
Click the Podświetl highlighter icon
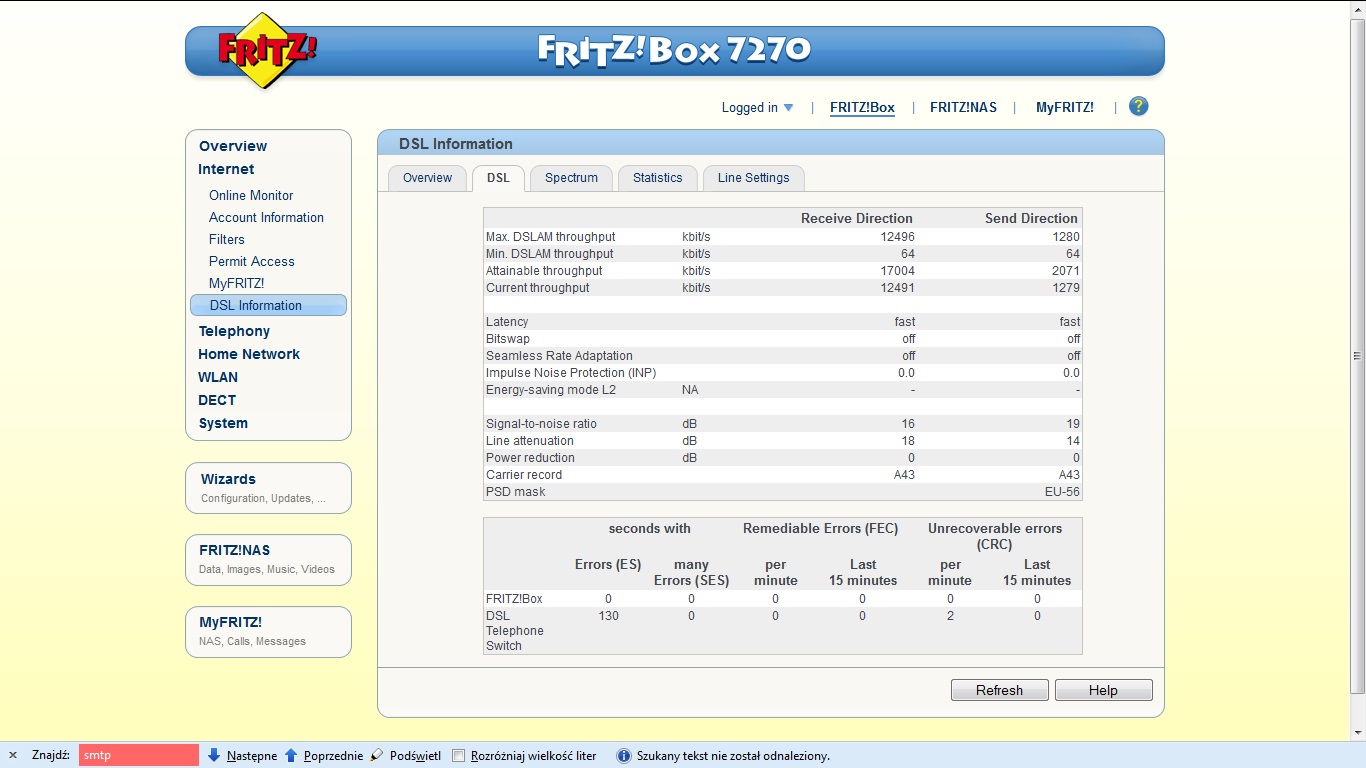click(x=377, y=755)
